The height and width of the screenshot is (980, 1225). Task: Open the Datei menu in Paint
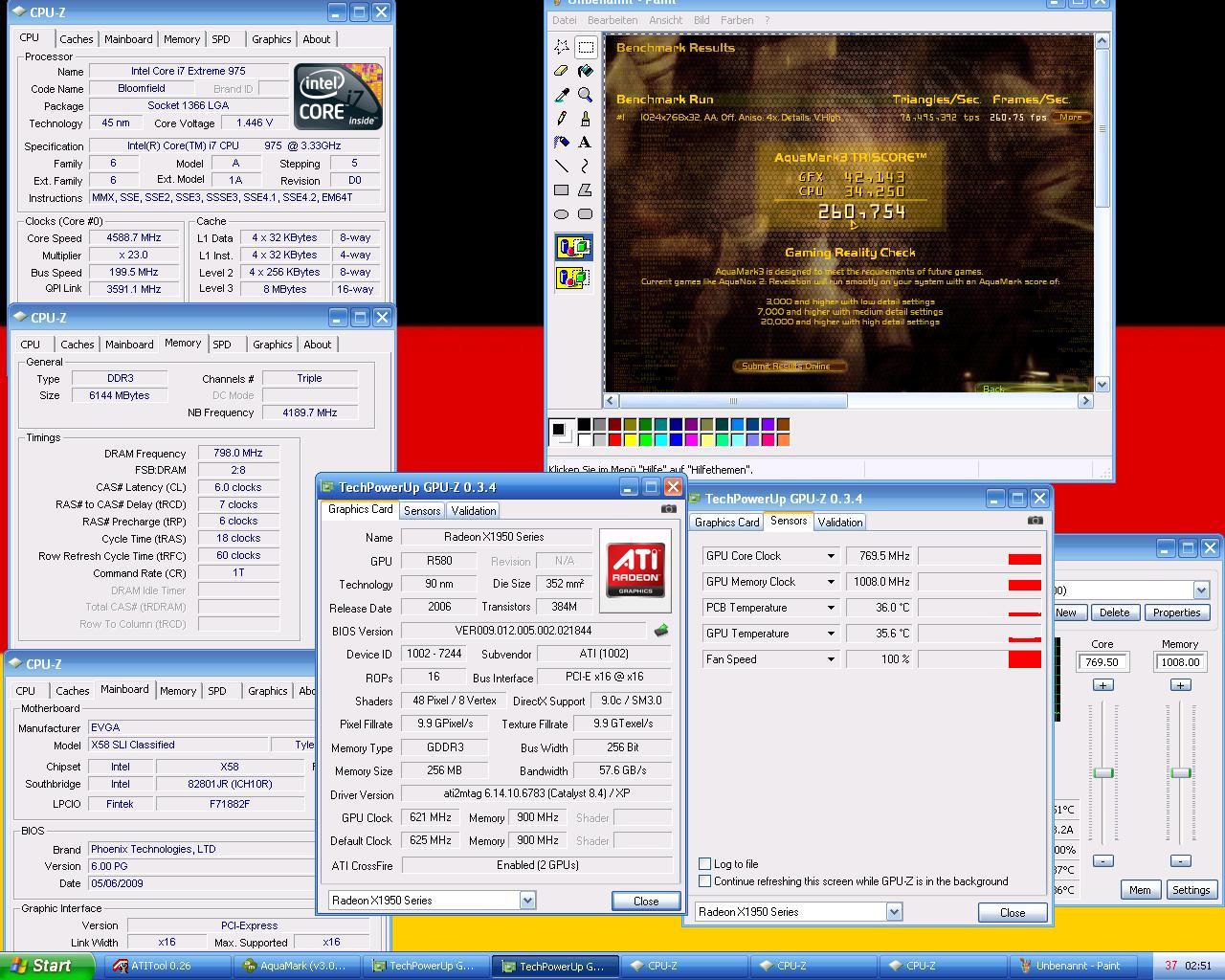click(565, 20)
